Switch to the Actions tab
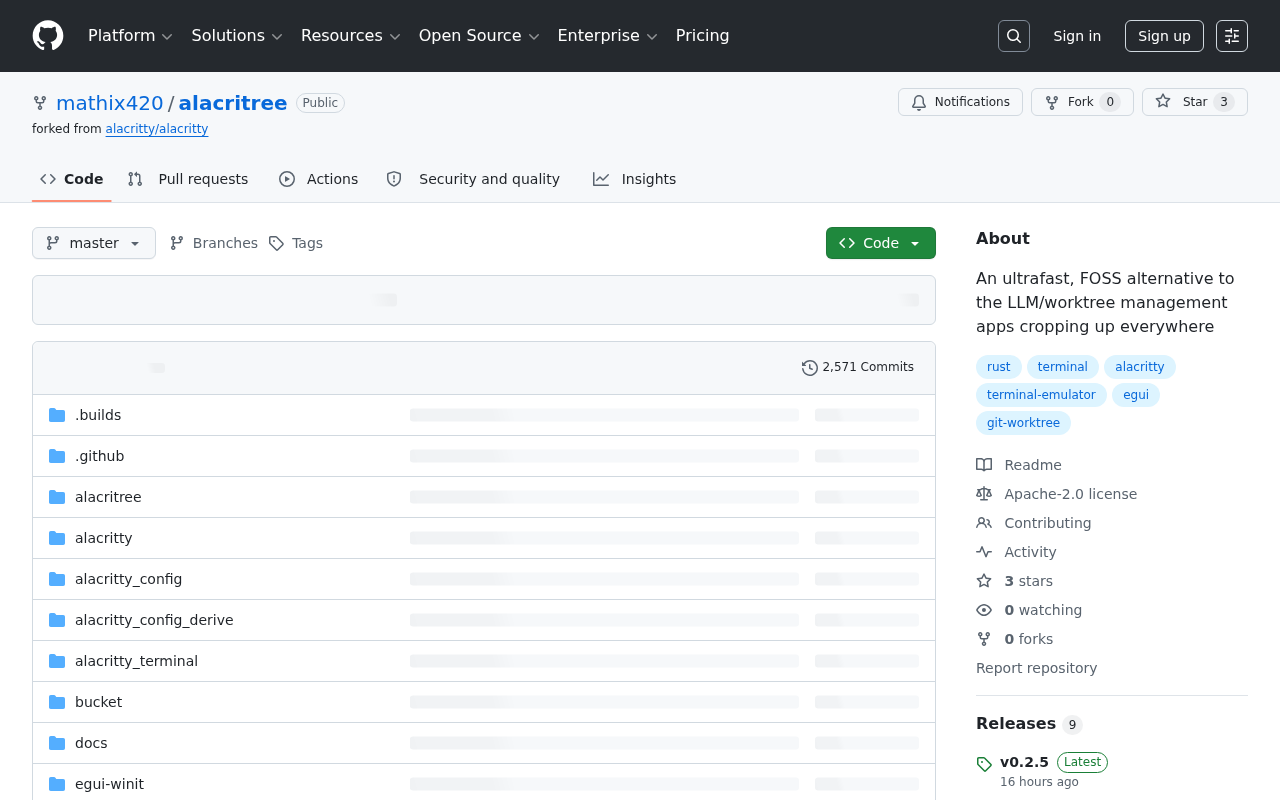 click(319, 179)
